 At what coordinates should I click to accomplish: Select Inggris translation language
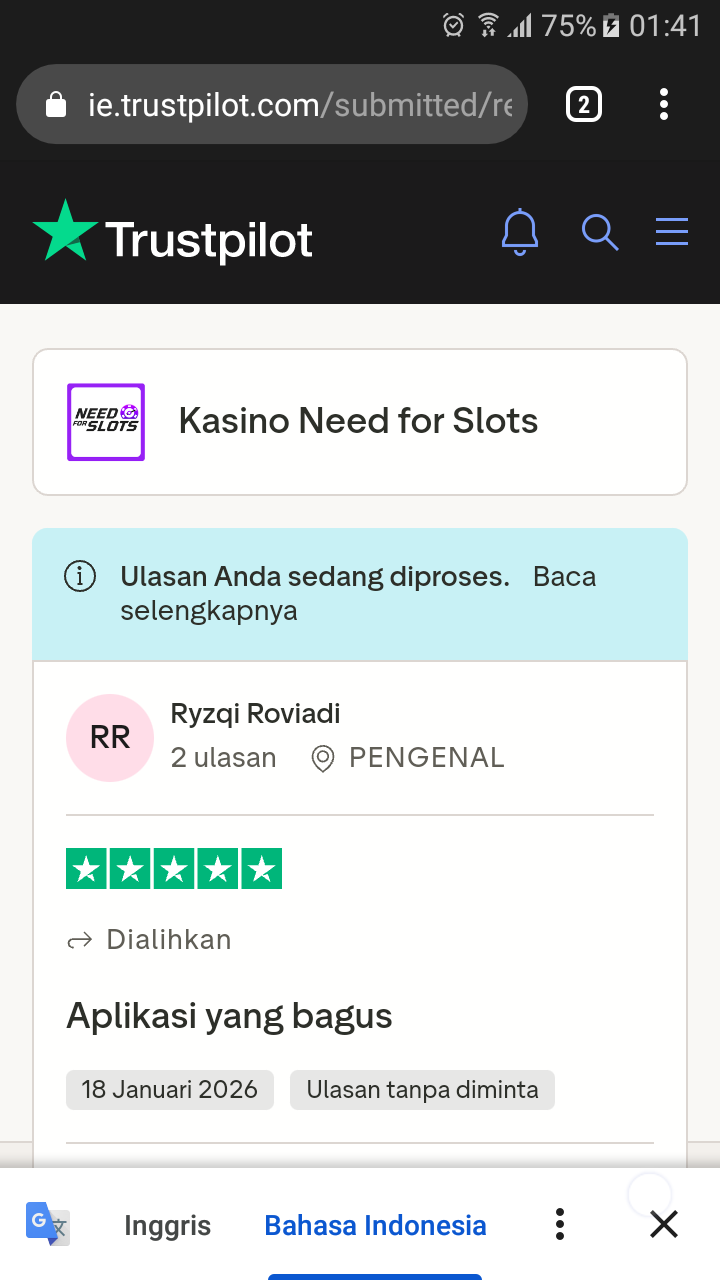[167, 1226]
